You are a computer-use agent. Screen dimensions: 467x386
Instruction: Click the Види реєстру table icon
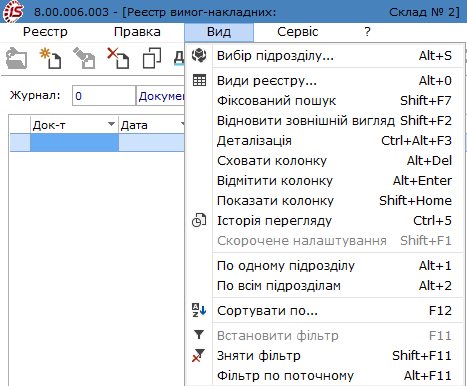point(199,80)
